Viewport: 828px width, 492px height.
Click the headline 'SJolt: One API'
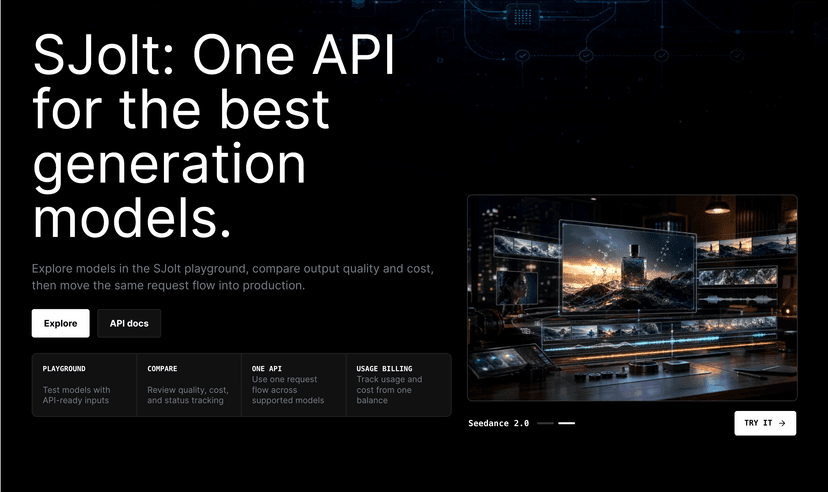tap(213, 55)
